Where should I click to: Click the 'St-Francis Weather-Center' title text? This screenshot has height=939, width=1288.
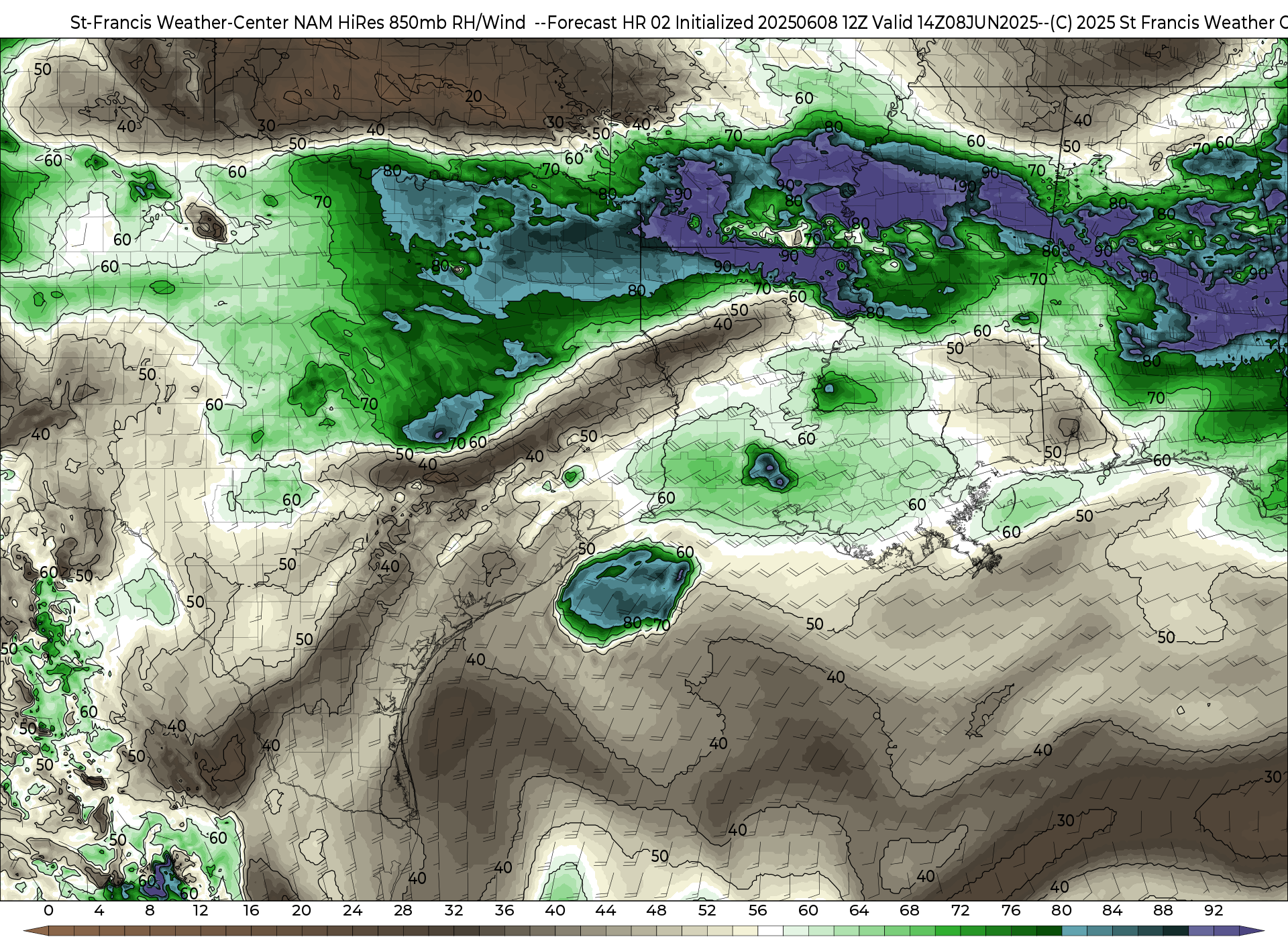[x=179, y=23]
